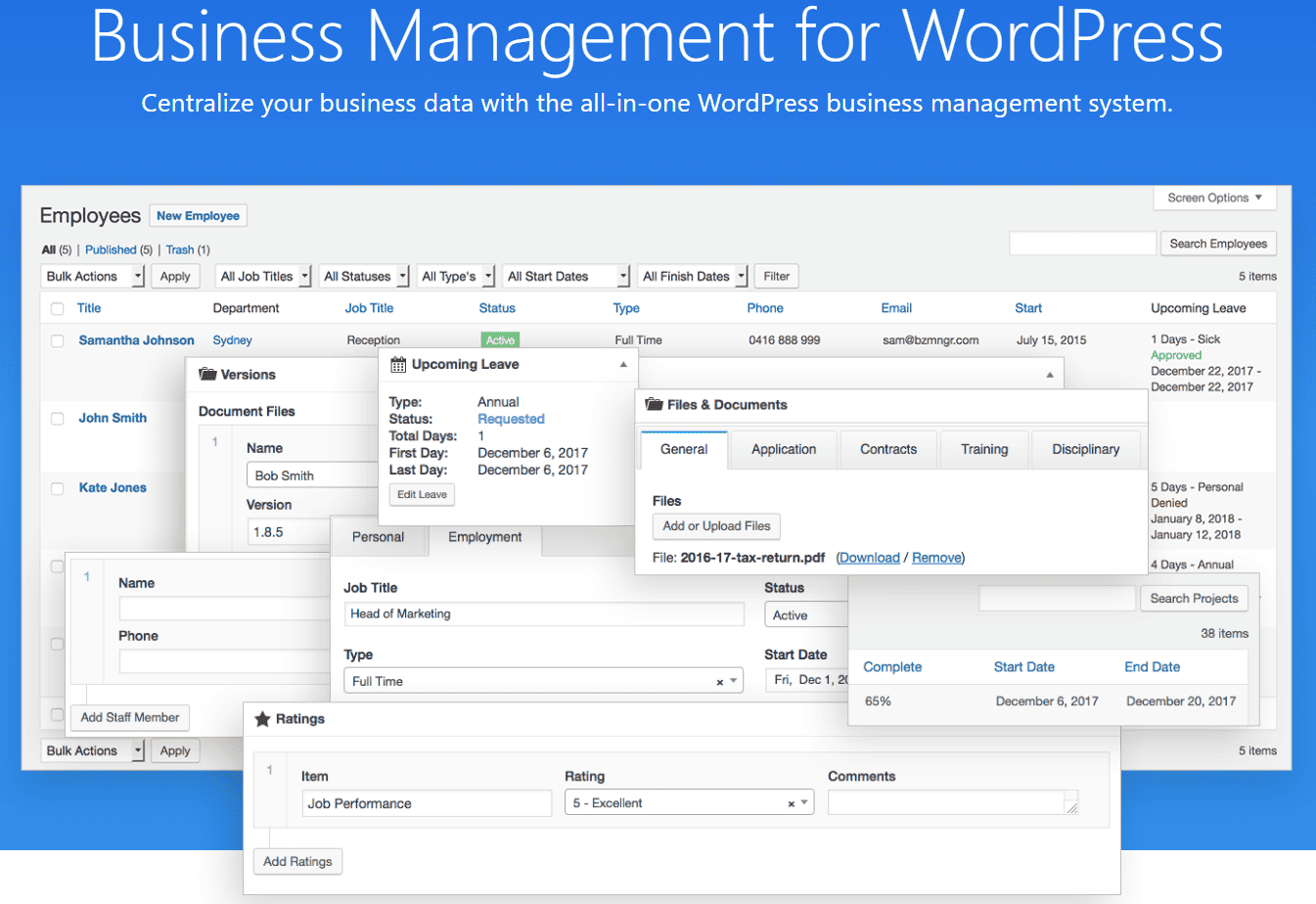1316x904 pixels.
Task: Download the 2016-17-tax-return.pdf file
Action: 869,558
